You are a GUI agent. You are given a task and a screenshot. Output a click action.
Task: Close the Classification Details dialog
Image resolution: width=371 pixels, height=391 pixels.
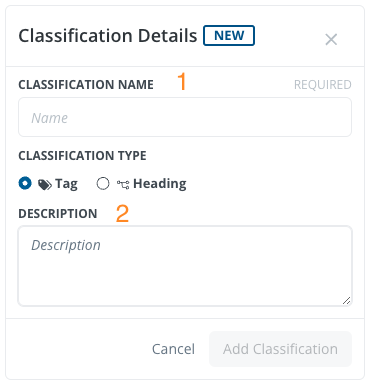point(331,39)
